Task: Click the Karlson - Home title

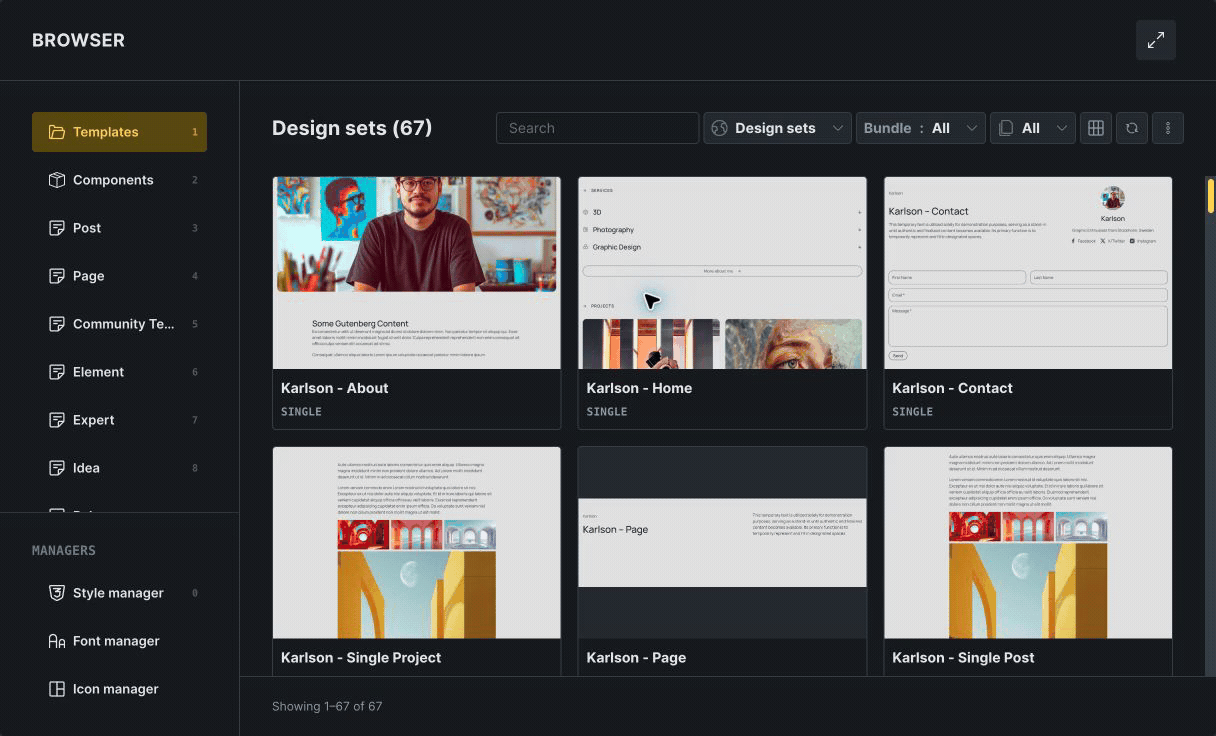Action: tap(639, 388)
